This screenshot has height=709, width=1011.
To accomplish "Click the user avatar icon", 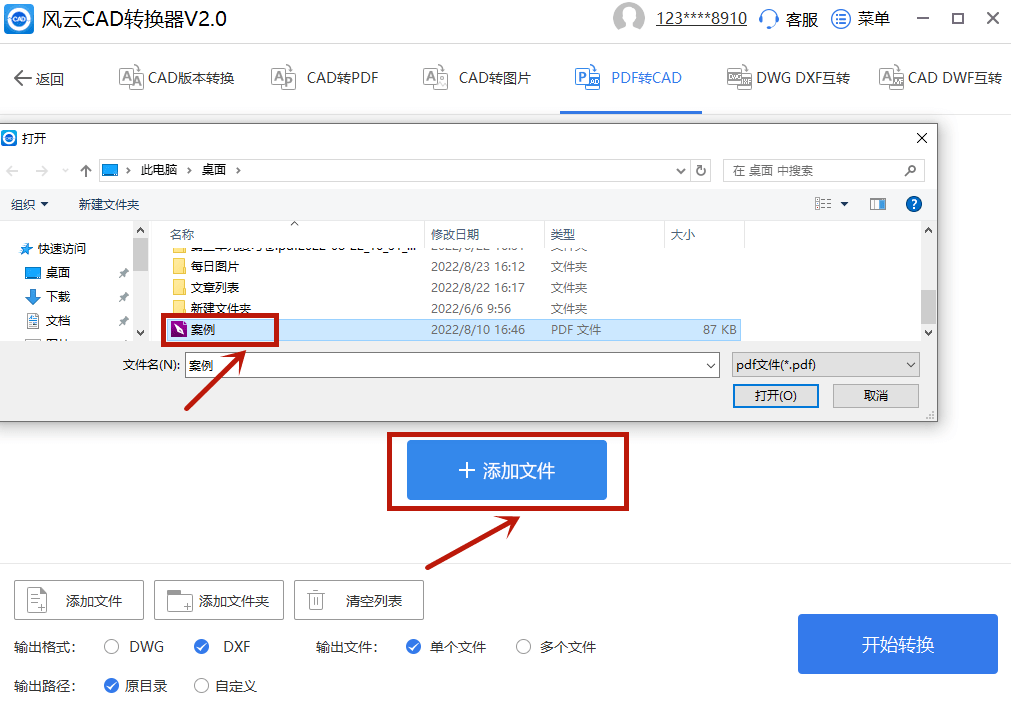I will click(629, 17).
